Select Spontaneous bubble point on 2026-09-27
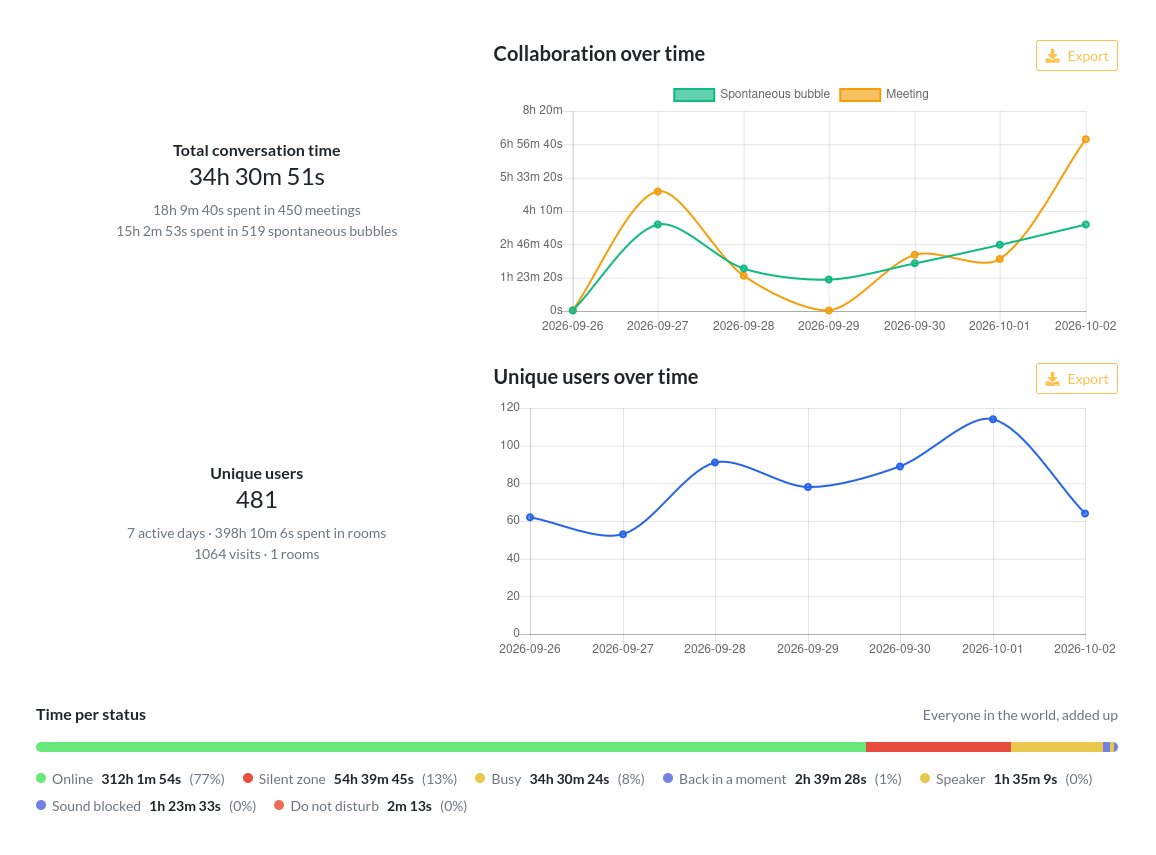Image resolution: width=1156 pixels, height=855 pixels. coord(658,224)
